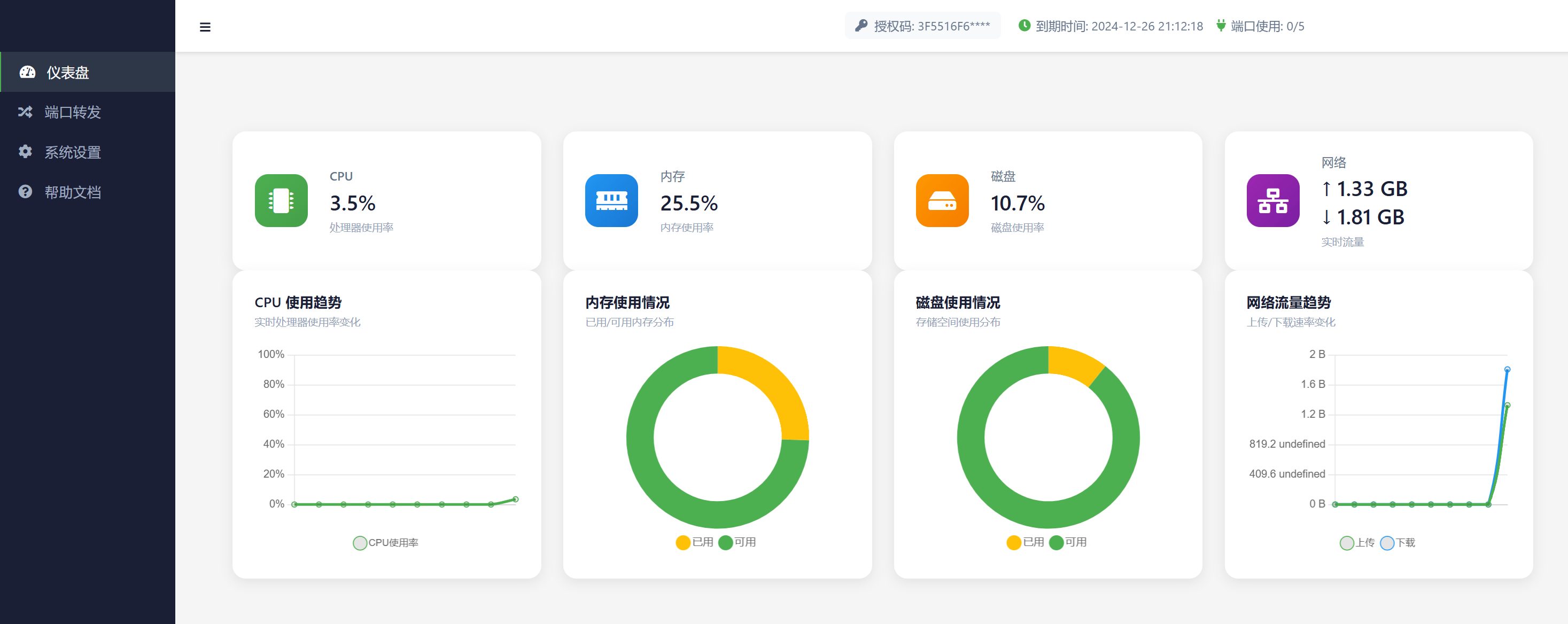Open 系统设置 system settings

(73, 152)
